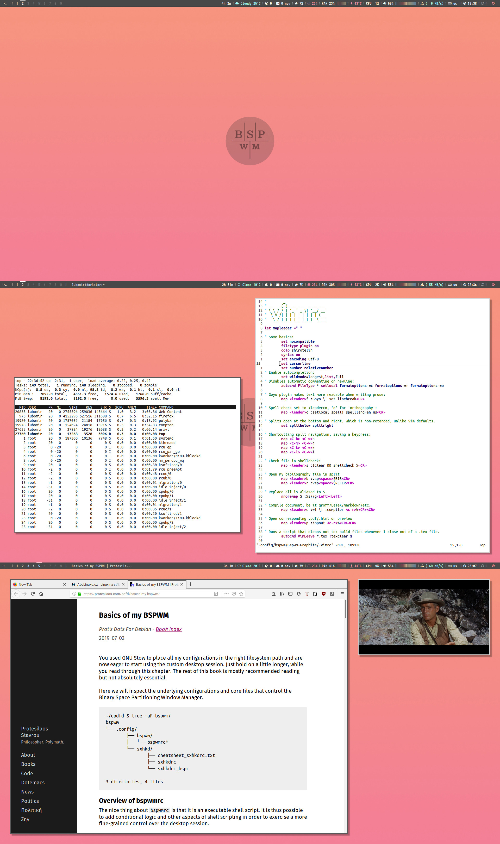Screen dimensions: 500x844
Task: Click the video player showing cowboy
Action: point(424,617)
